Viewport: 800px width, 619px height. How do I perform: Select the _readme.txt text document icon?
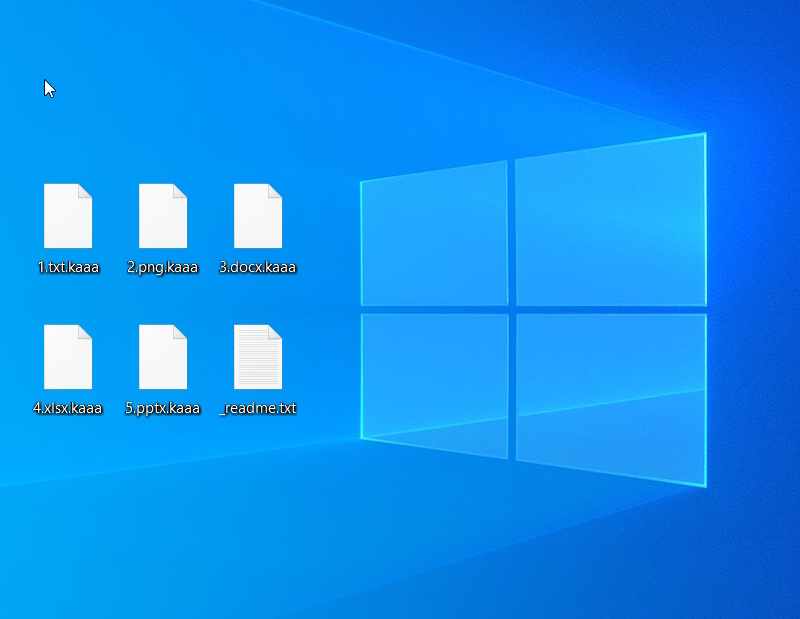(x=258, y=357)
